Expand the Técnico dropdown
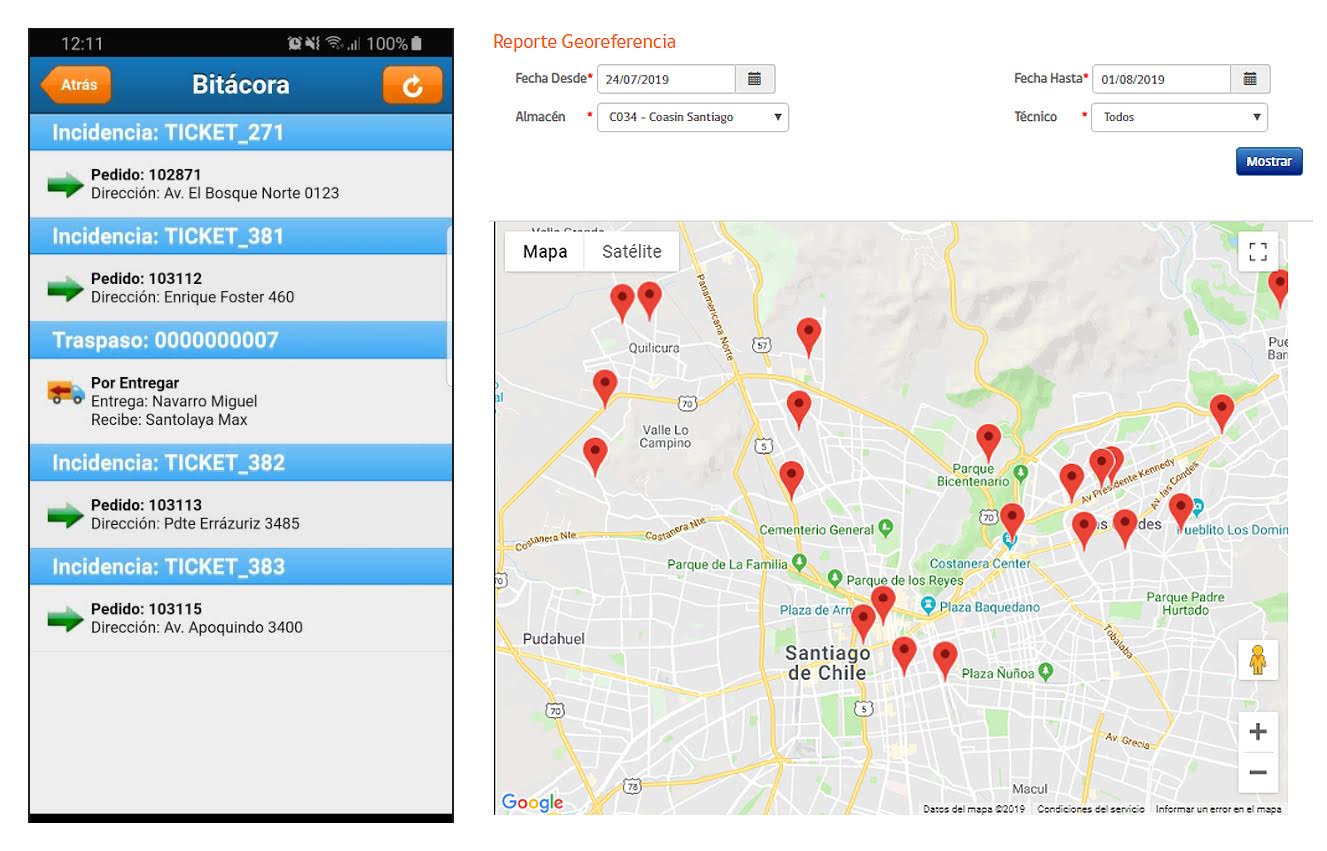The height and width of the screenshot is (851, 1327). (1179, 117)
